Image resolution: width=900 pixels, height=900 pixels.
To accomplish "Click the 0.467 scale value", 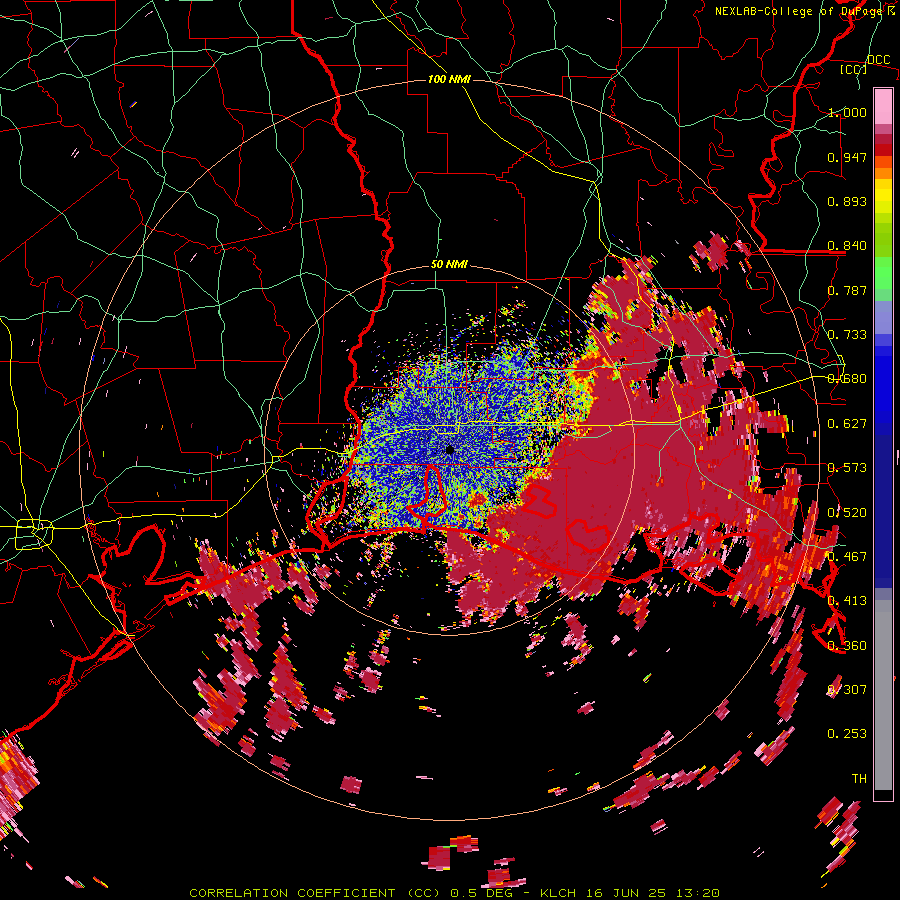I will [x=847, y=556].
